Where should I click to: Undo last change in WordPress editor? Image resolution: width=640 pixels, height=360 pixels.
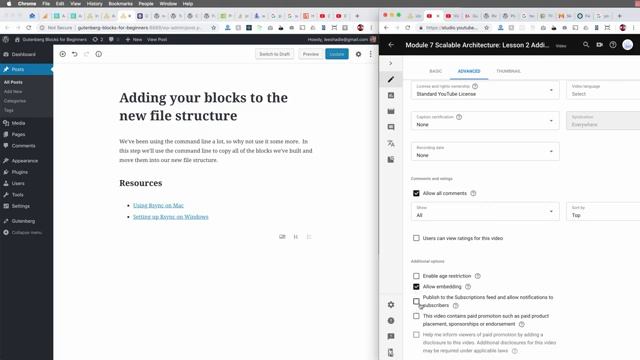[75, 54]
